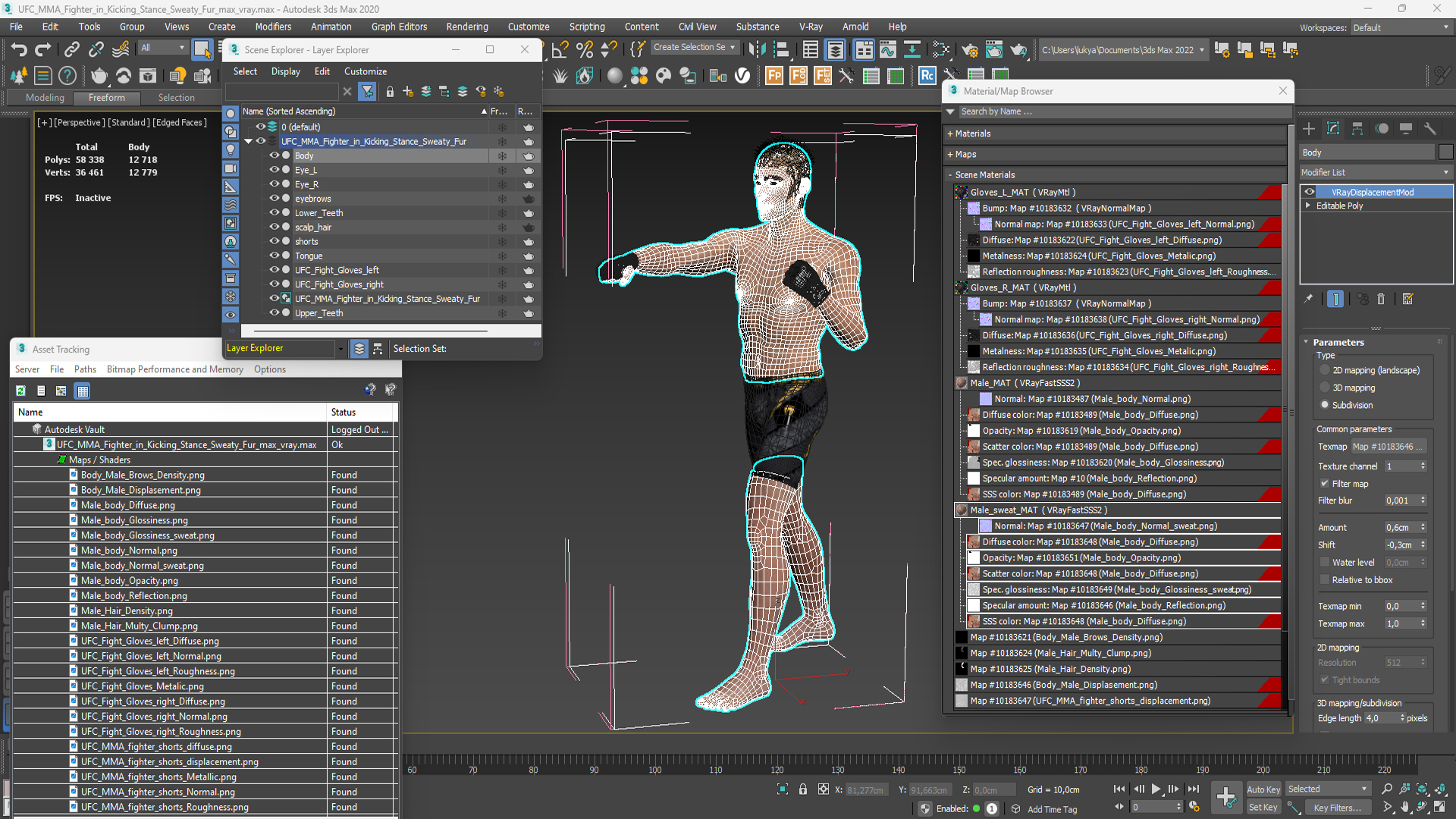This screenshot has width=1456, height=819.
Task: Collapse the UFC_MMA_Fighter layer in Scene Explorer
Action: click(248, 141)
